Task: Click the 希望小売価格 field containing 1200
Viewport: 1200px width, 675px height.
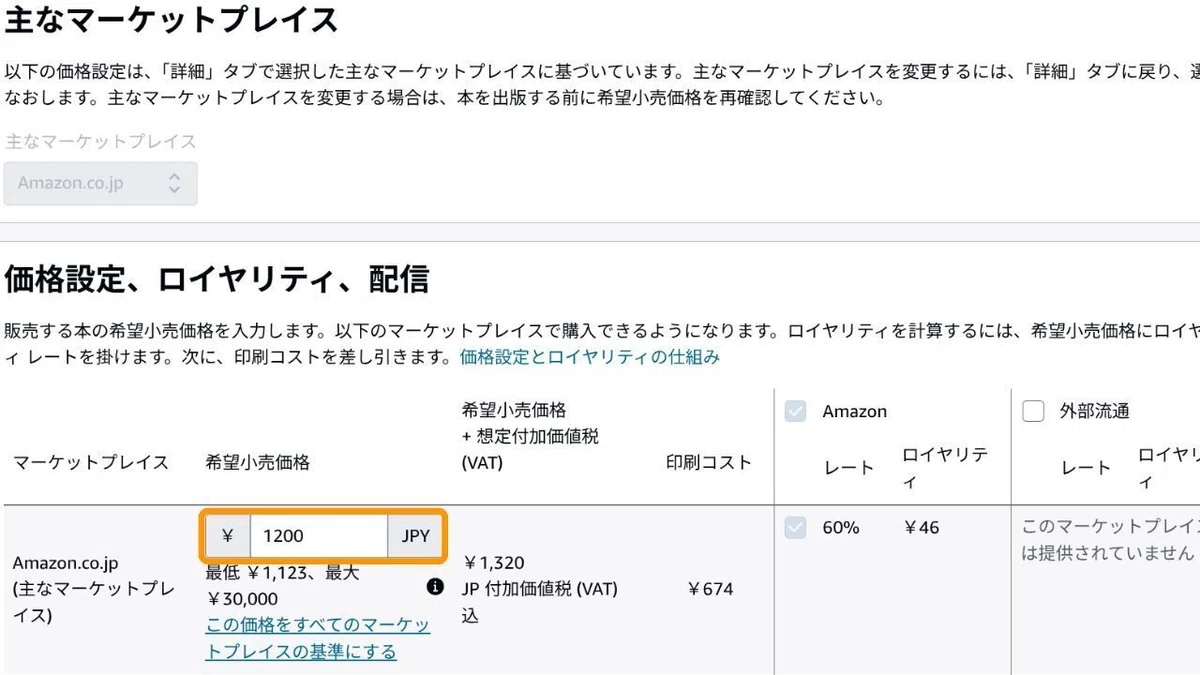Action: 319,536
